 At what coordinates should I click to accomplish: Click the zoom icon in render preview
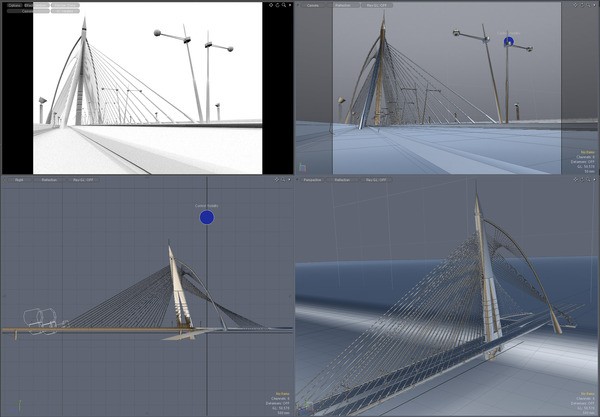tap(285, 5)
